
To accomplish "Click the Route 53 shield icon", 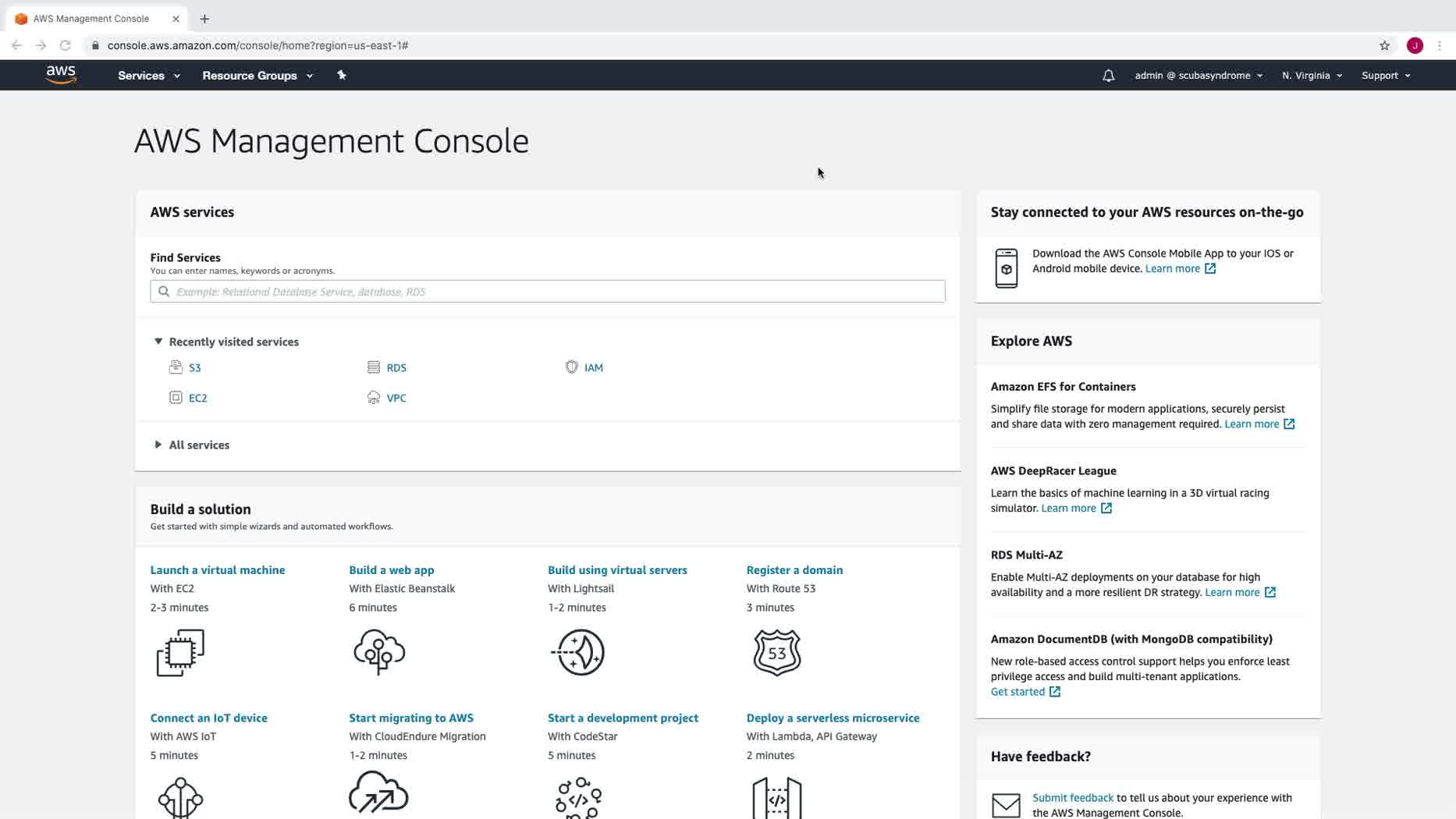I will (777, 652).
